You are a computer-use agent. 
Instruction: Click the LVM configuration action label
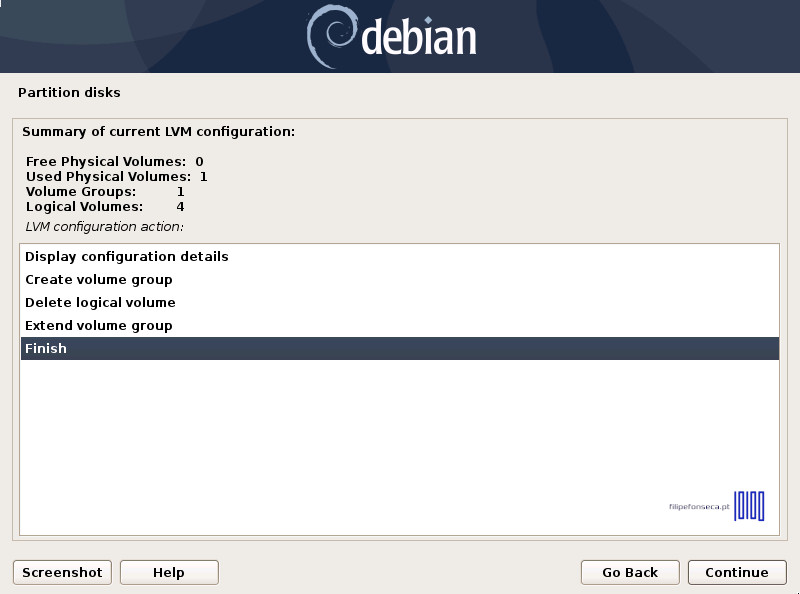point(112,226)
